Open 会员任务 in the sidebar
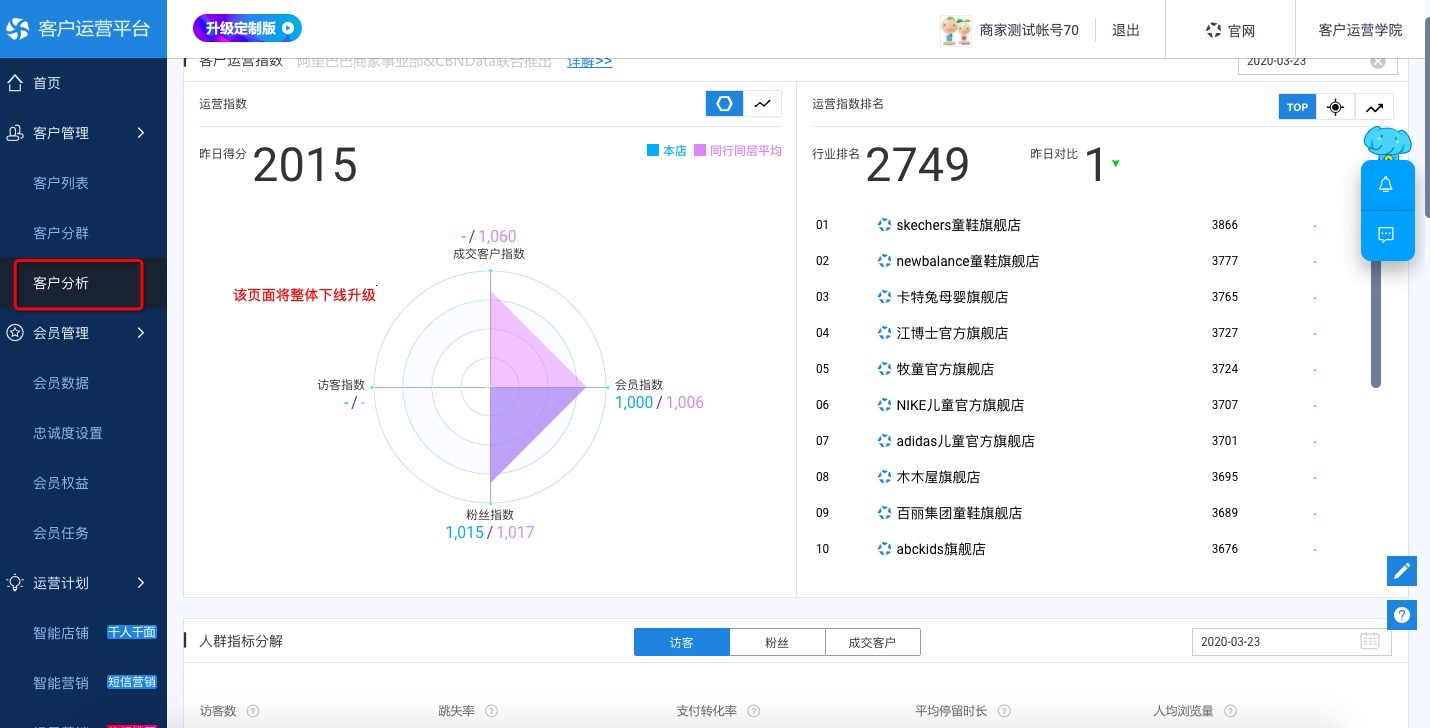This screenshot has height=728, width=1430. click(61, 533)
